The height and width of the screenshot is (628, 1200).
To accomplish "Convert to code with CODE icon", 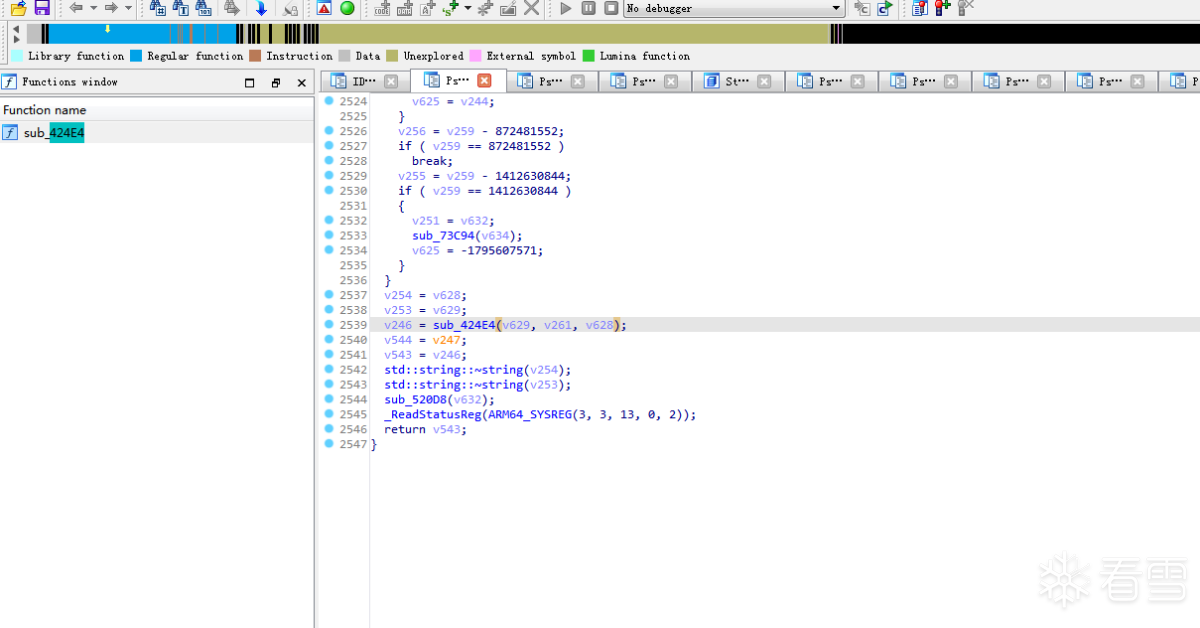I will (382, 8).
